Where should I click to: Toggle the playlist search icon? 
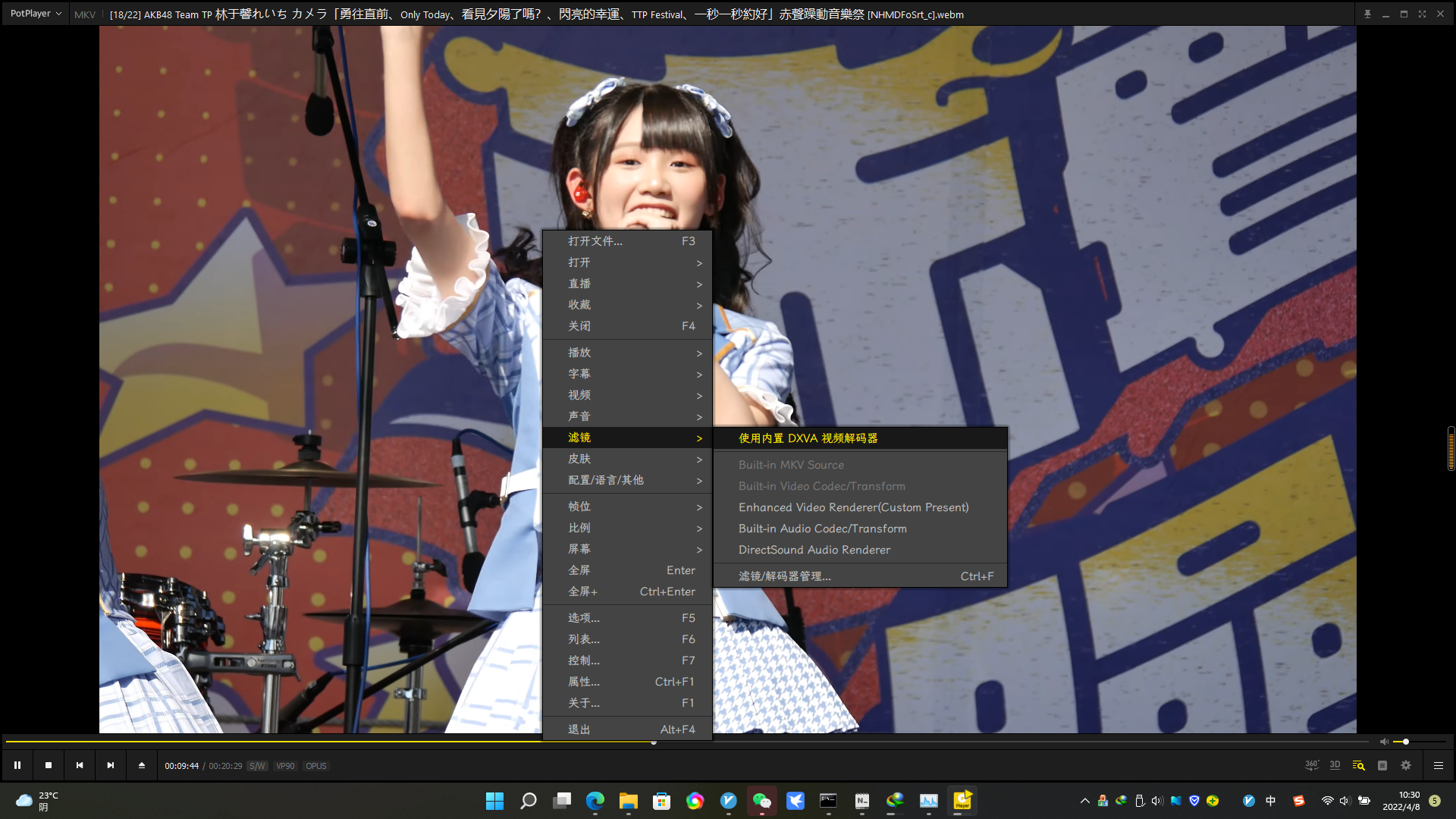click(1358, 766)
